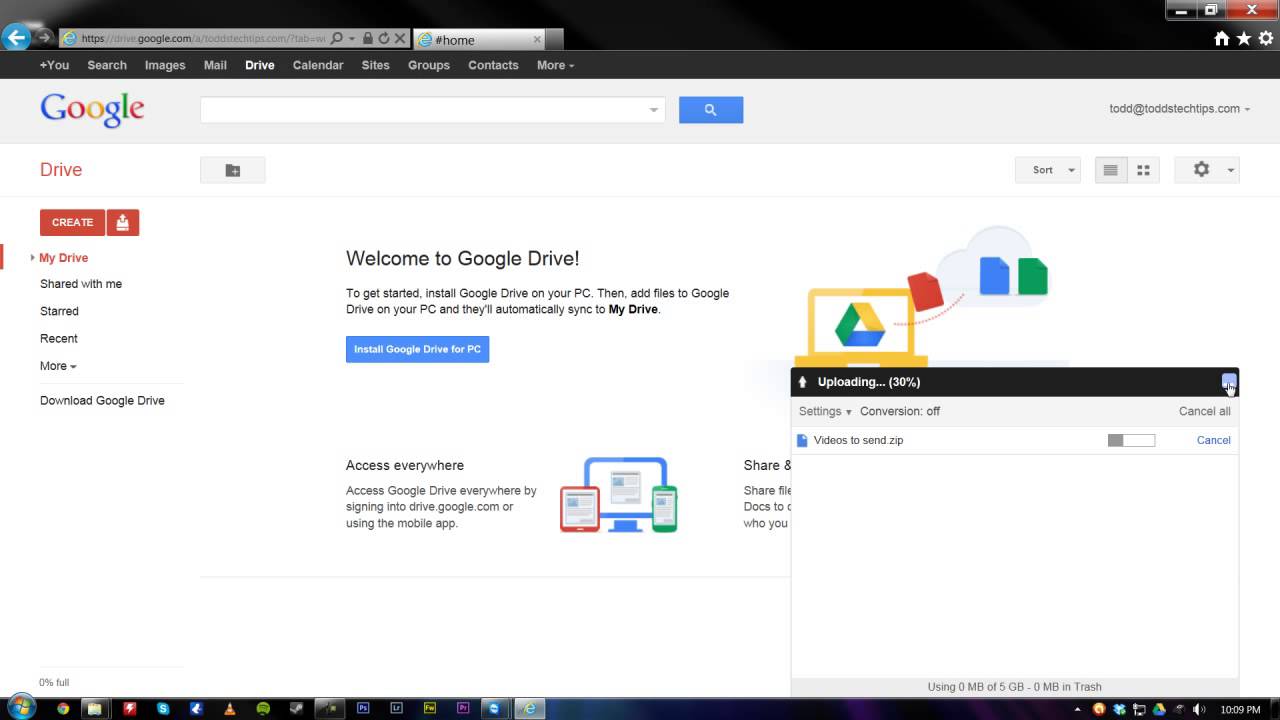Show hidden system tray icons
The image size is (1280, 720).
1077,709
